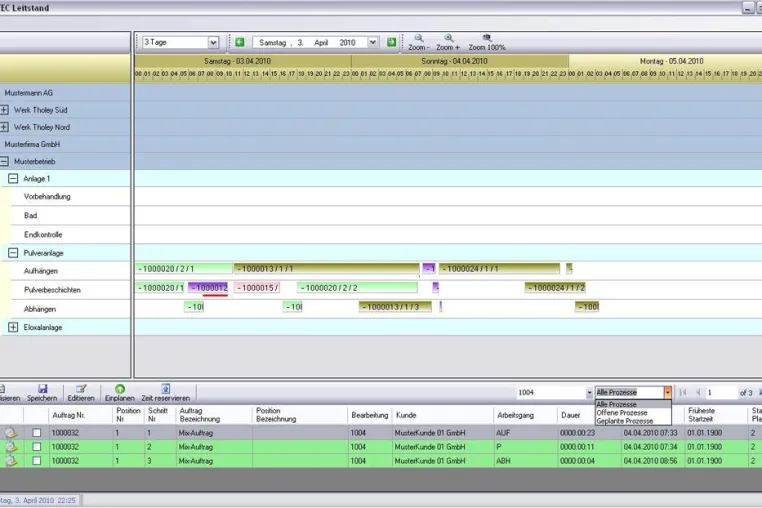Select Gantt bar 1000020 / 2 / 1 in Aufhängen

point(184,268)
